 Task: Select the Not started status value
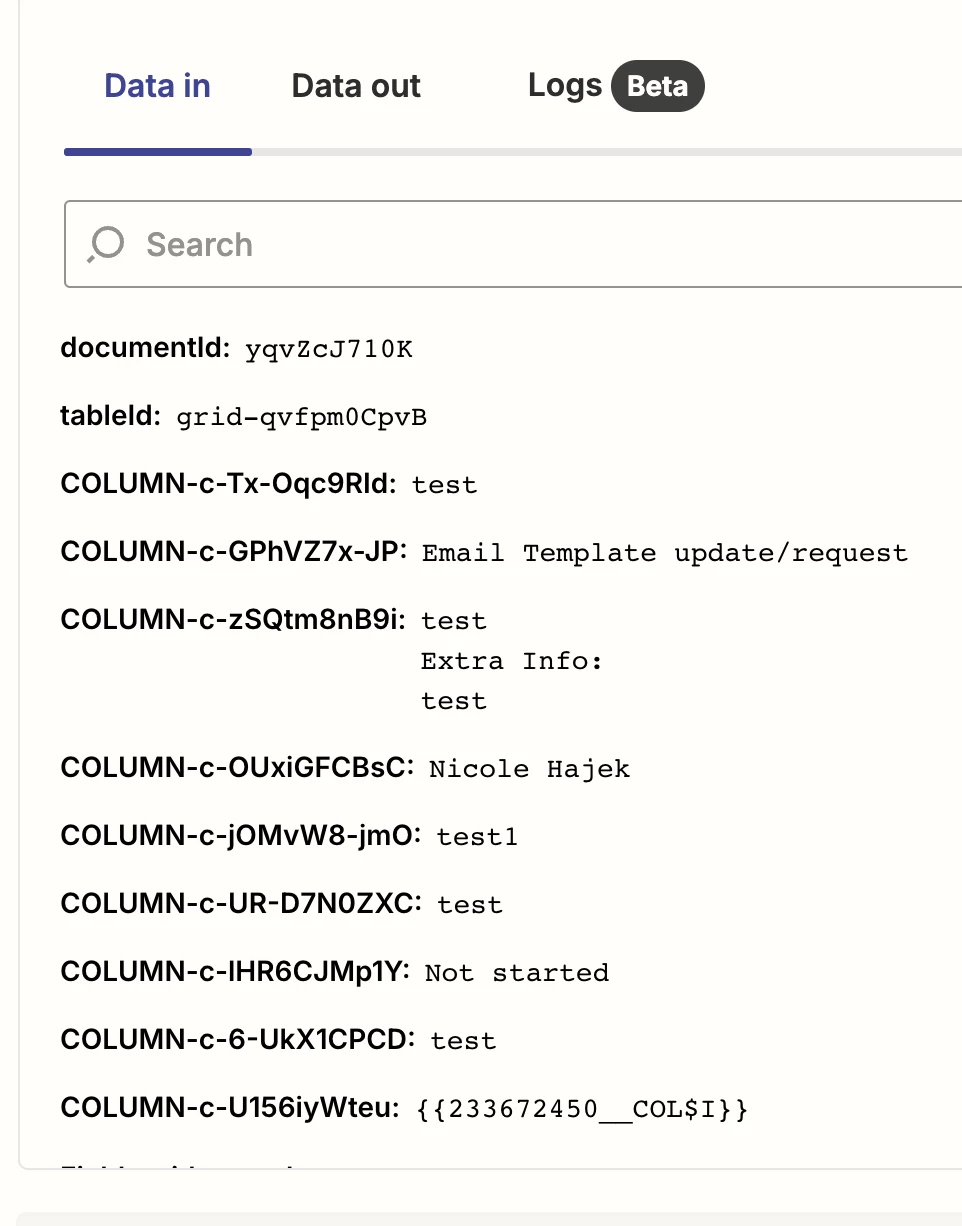pos(516,973)
